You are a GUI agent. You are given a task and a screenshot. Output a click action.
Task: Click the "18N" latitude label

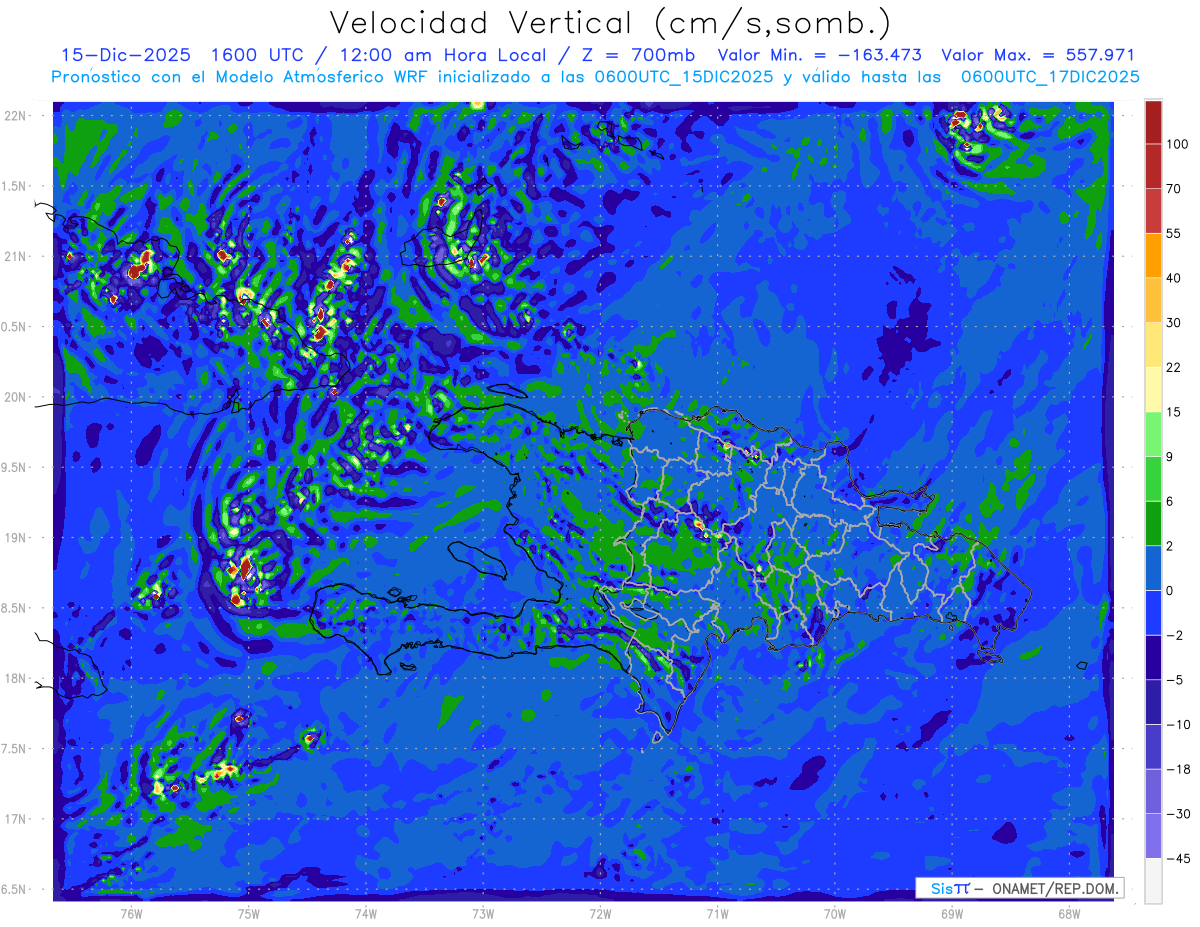click(x=16, y=678)
